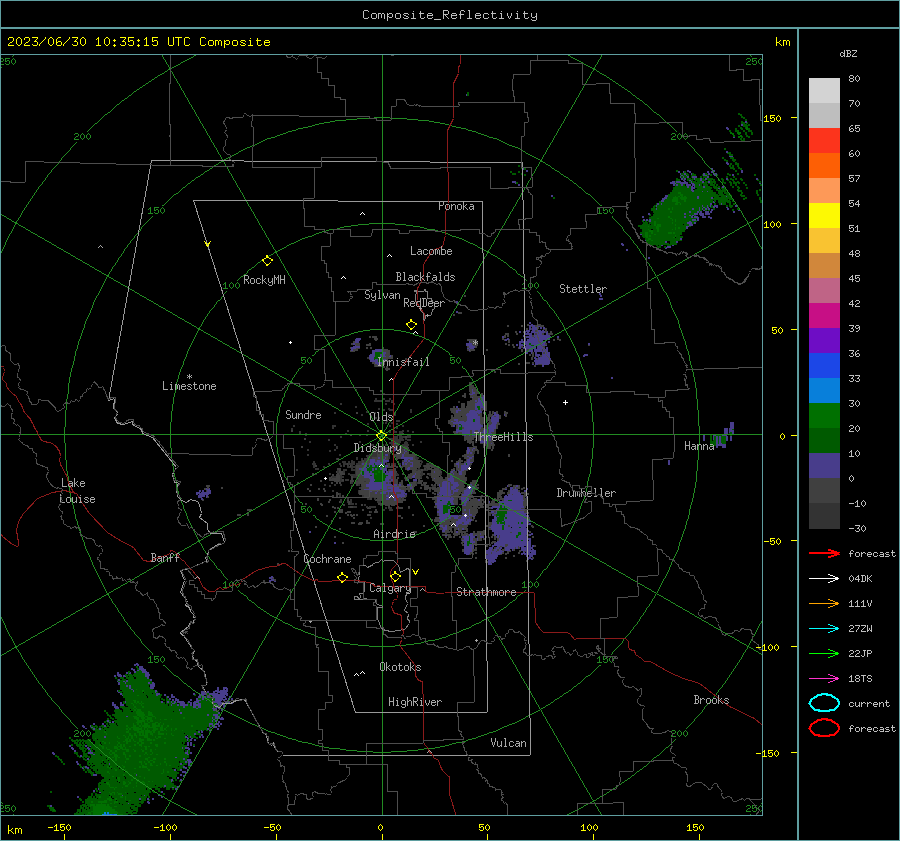This screenshot has height=841, width=900.
Task: Click the Innisfail label on map
Action: pyautogui.click(x=404, y=362)
